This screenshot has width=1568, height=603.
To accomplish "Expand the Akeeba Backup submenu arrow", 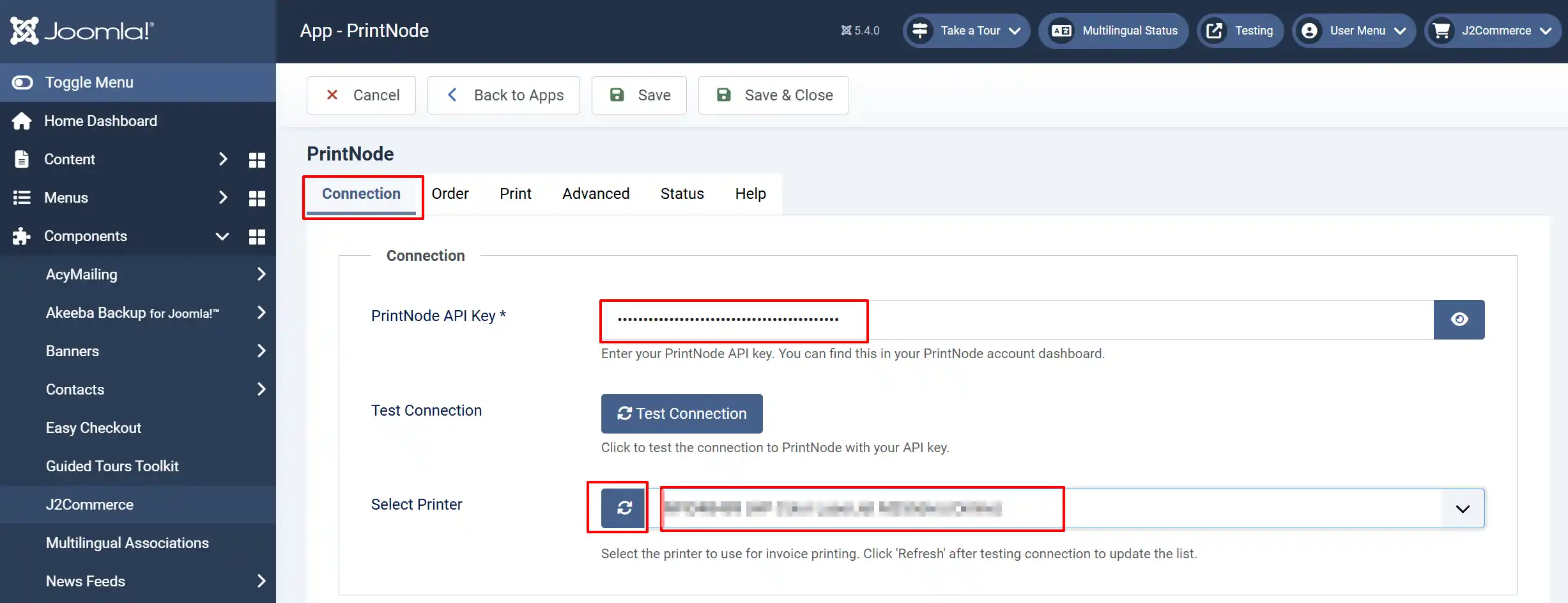I will pyautogui.click(x=261, y=313).
